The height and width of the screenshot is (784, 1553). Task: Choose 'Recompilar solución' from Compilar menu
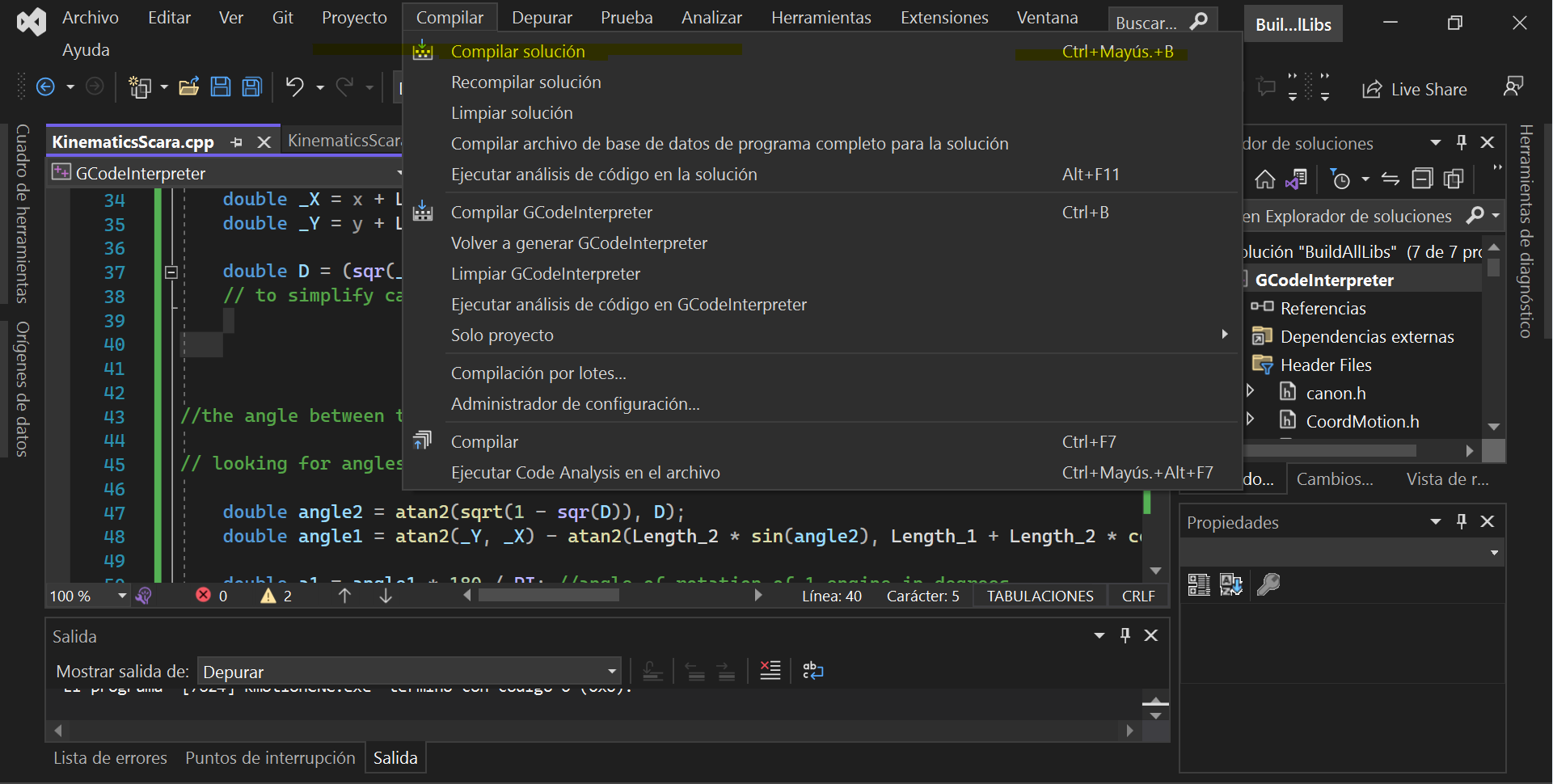(x=525, y=82)
